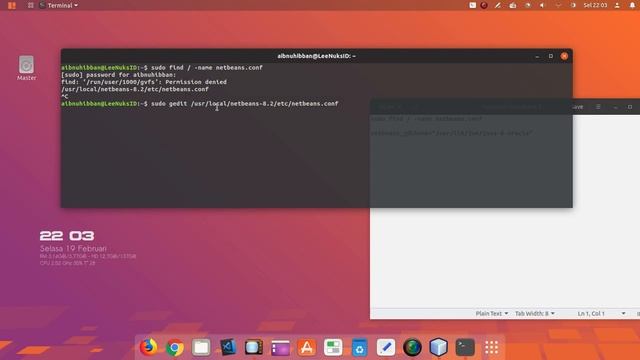
Task: Open the volume speaker indicator
Action: point(542,5)
